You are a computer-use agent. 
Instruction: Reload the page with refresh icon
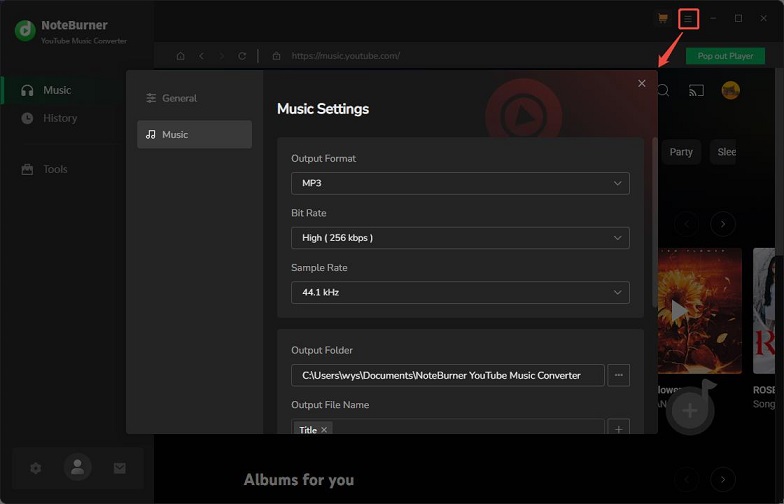click(x=242, y=56)
